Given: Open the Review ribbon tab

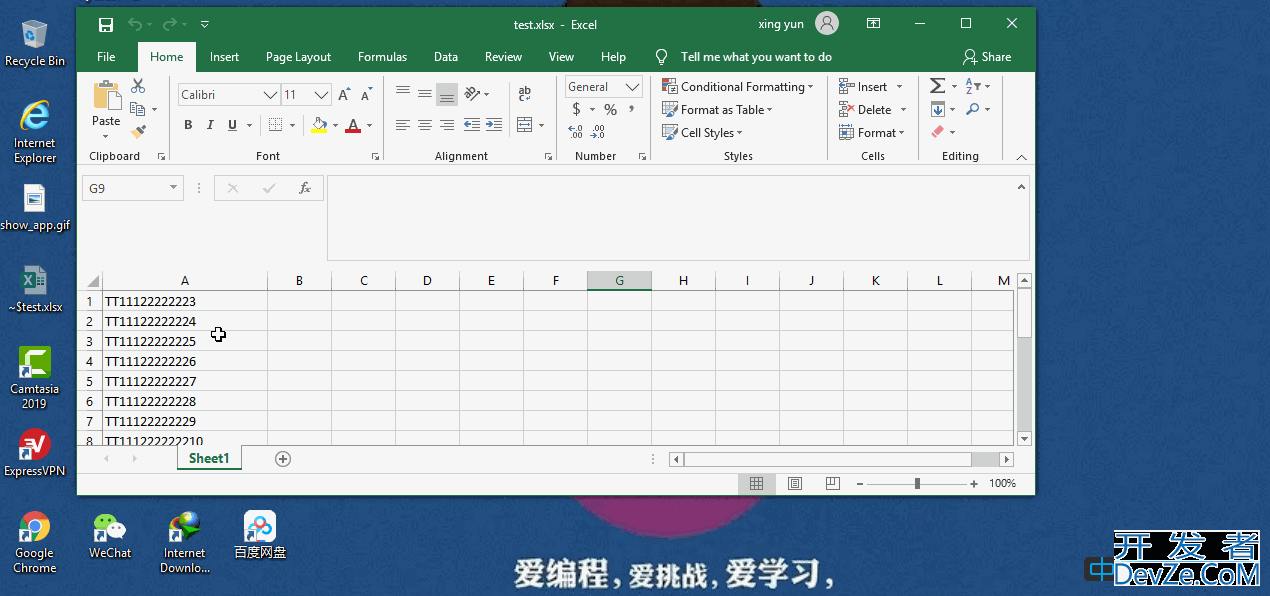Looking at the screenshot, I should [x=503, y=57].
